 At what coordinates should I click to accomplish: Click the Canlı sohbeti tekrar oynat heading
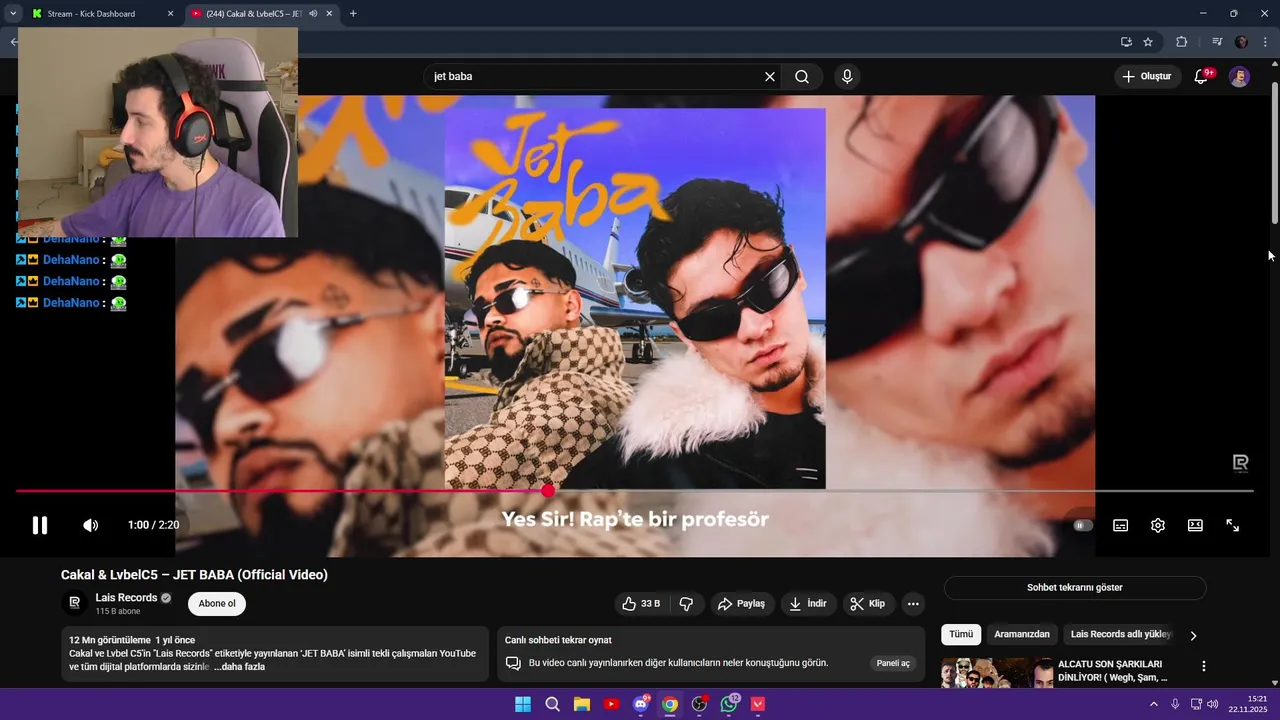point(558,640)
